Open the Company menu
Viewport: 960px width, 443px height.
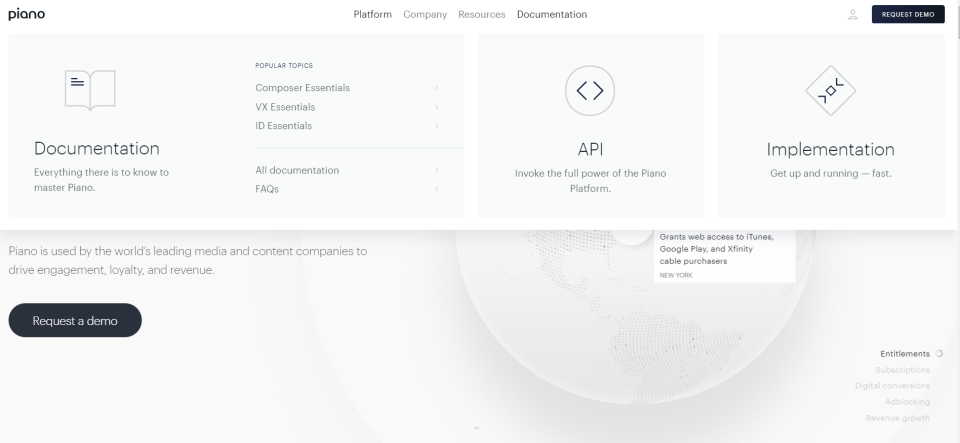click(425, 14)
